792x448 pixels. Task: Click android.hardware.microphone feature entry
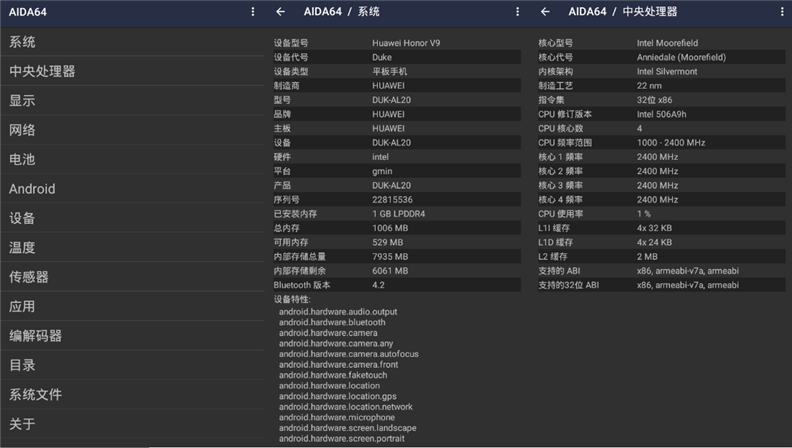click(337, 417)
